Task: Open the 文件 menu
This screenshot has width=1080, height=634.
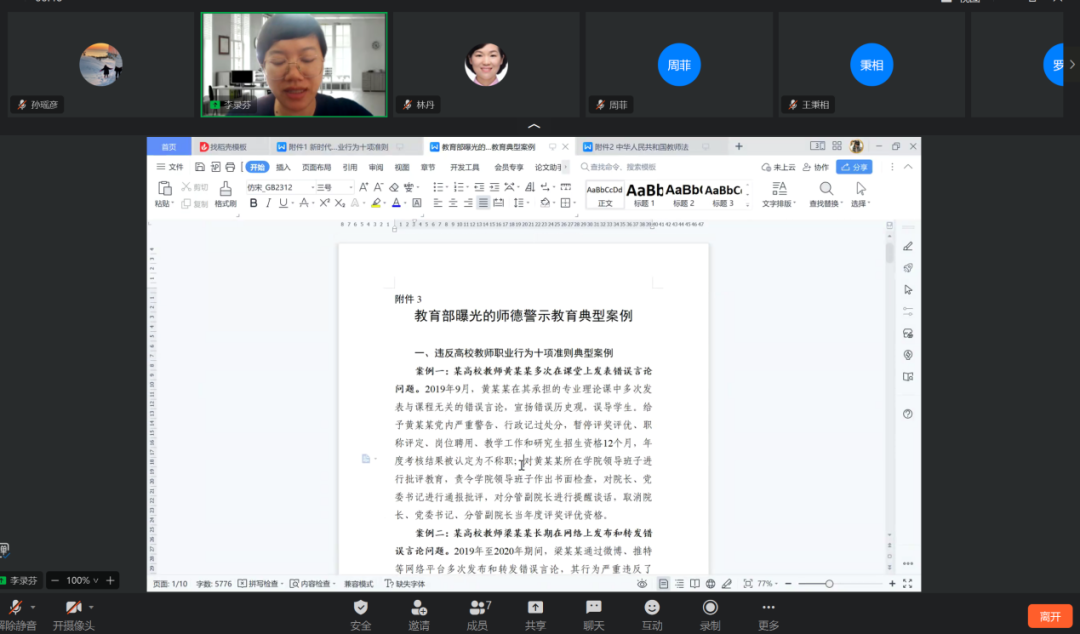Action: click(170, 167)
